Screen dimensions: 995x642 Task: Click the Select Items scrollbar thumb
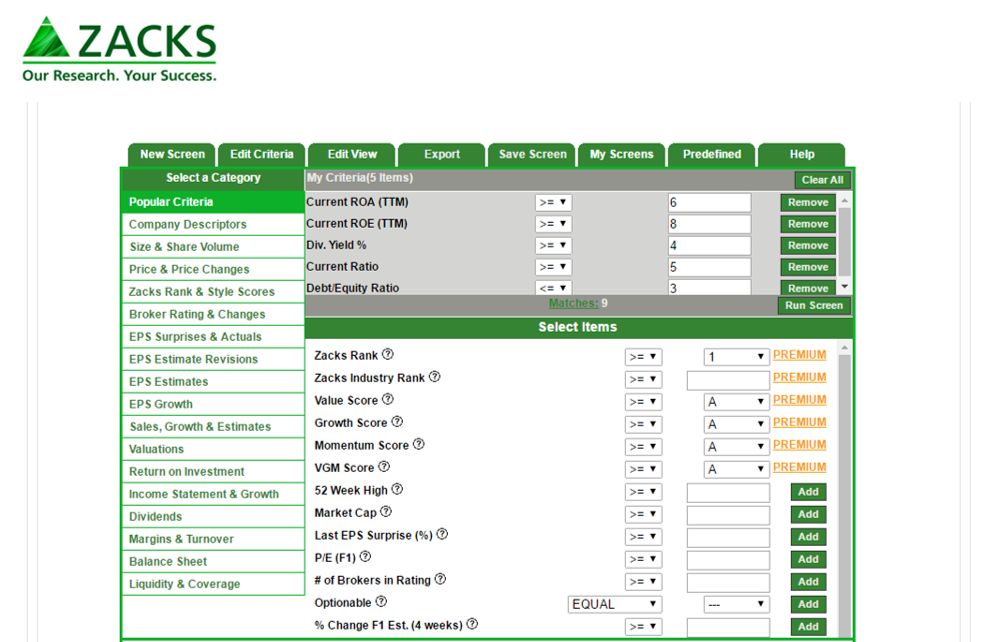tap(845, 496)
